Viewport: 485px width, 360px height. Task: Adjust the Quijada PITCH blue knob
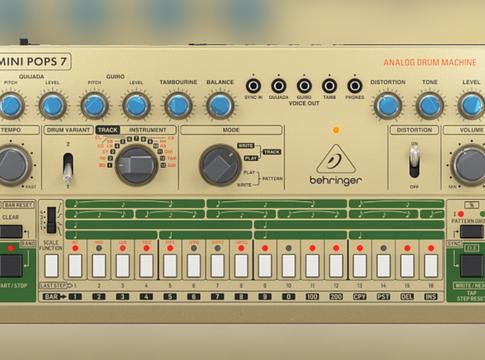[x=11, y=106]
